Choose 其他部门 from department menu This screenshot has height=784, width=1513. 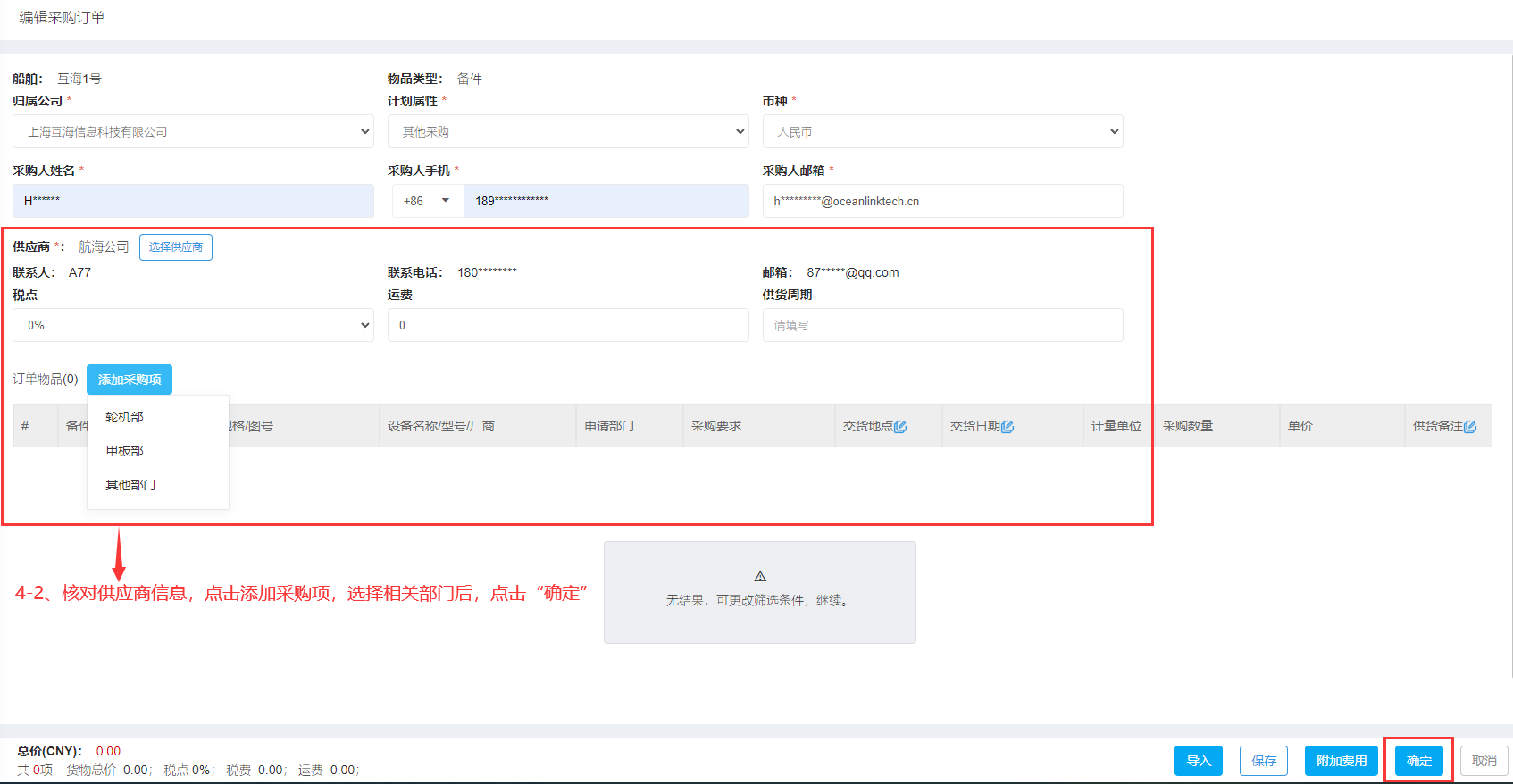(x=130, y=485)
